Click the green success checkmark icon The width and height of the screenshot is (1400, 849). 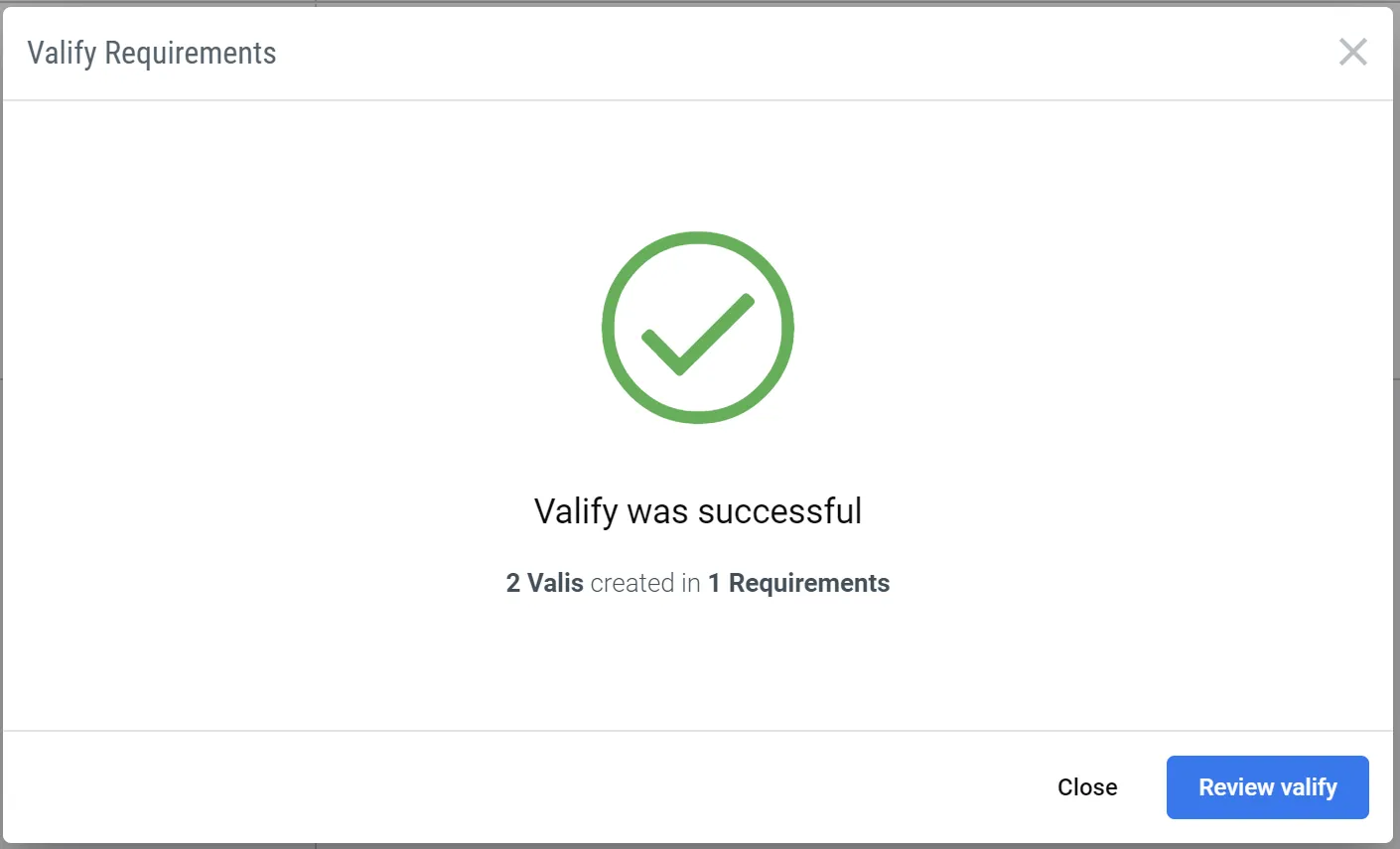click(x=698, y=328)
